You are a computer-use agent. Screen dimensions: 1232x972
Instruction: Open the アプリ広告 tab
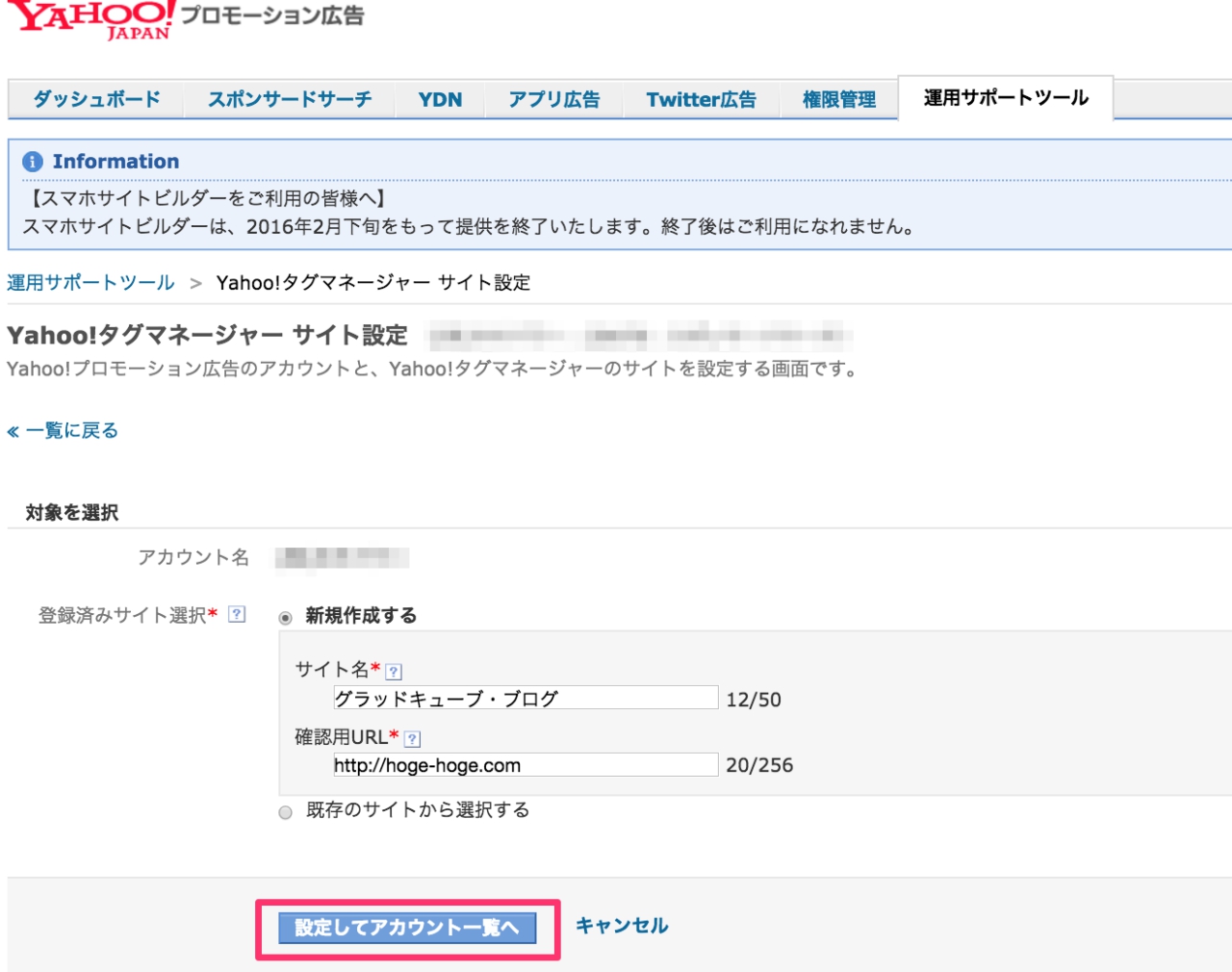[553, 99]
